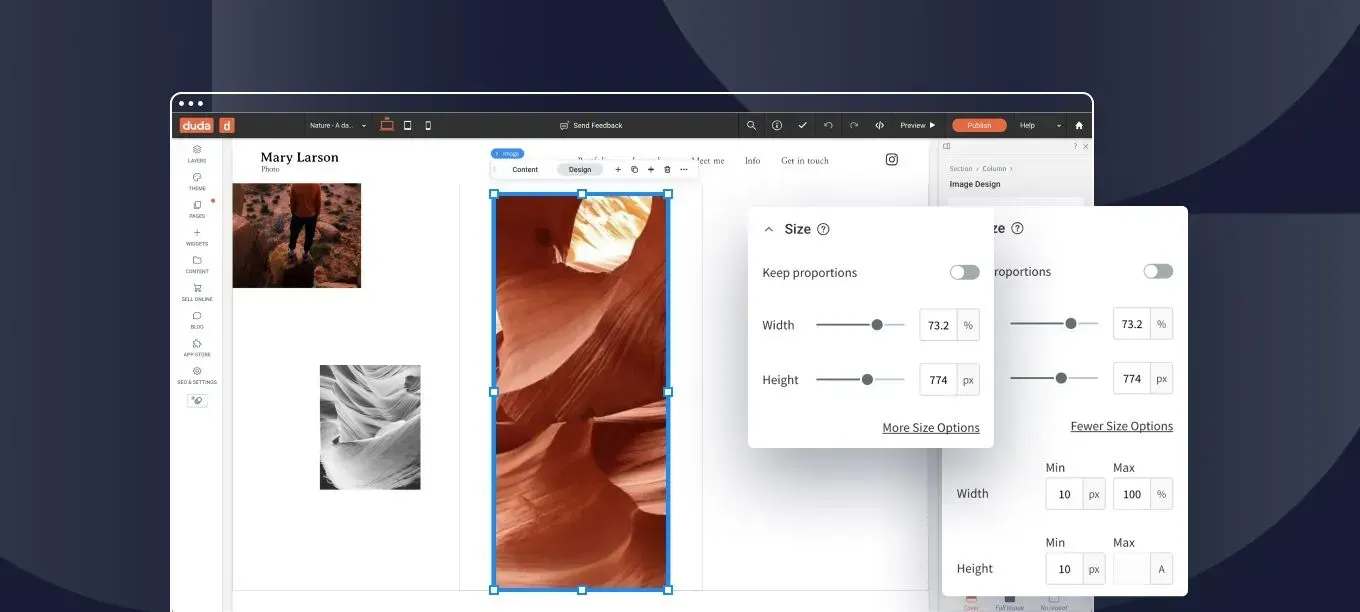Screen dimensions: 1360x612
Task: Toggle Keep proportions in front Size panel
Action: click(965, 272)
